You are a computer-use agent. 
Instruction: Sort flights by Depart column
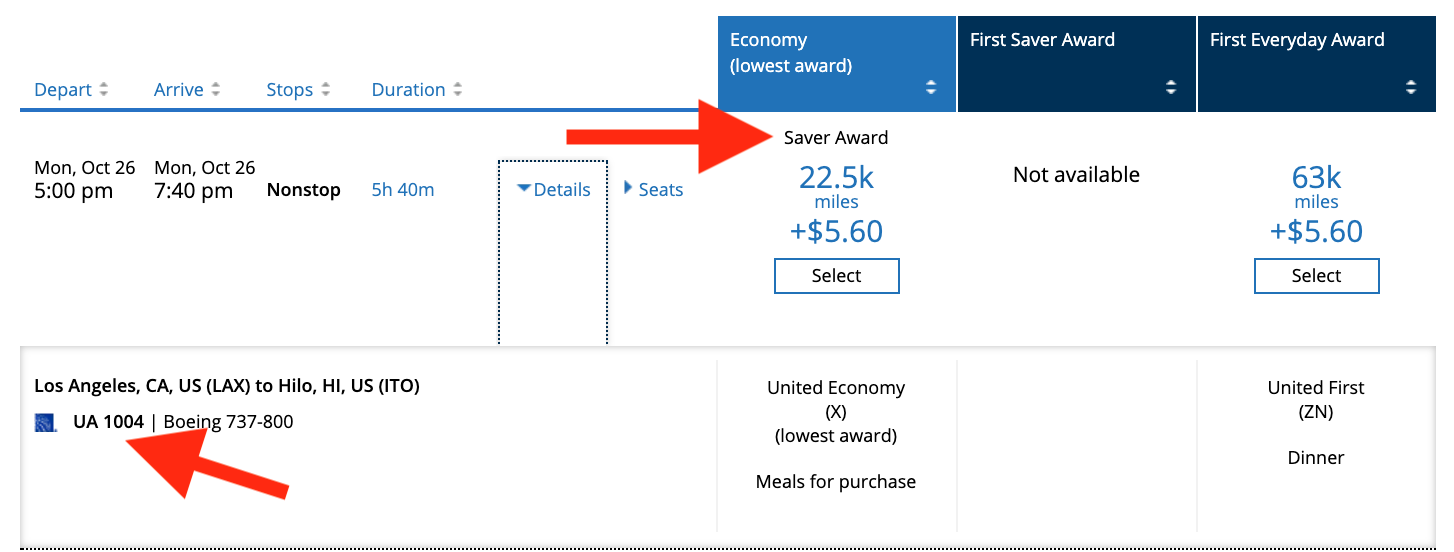[71, 90]
